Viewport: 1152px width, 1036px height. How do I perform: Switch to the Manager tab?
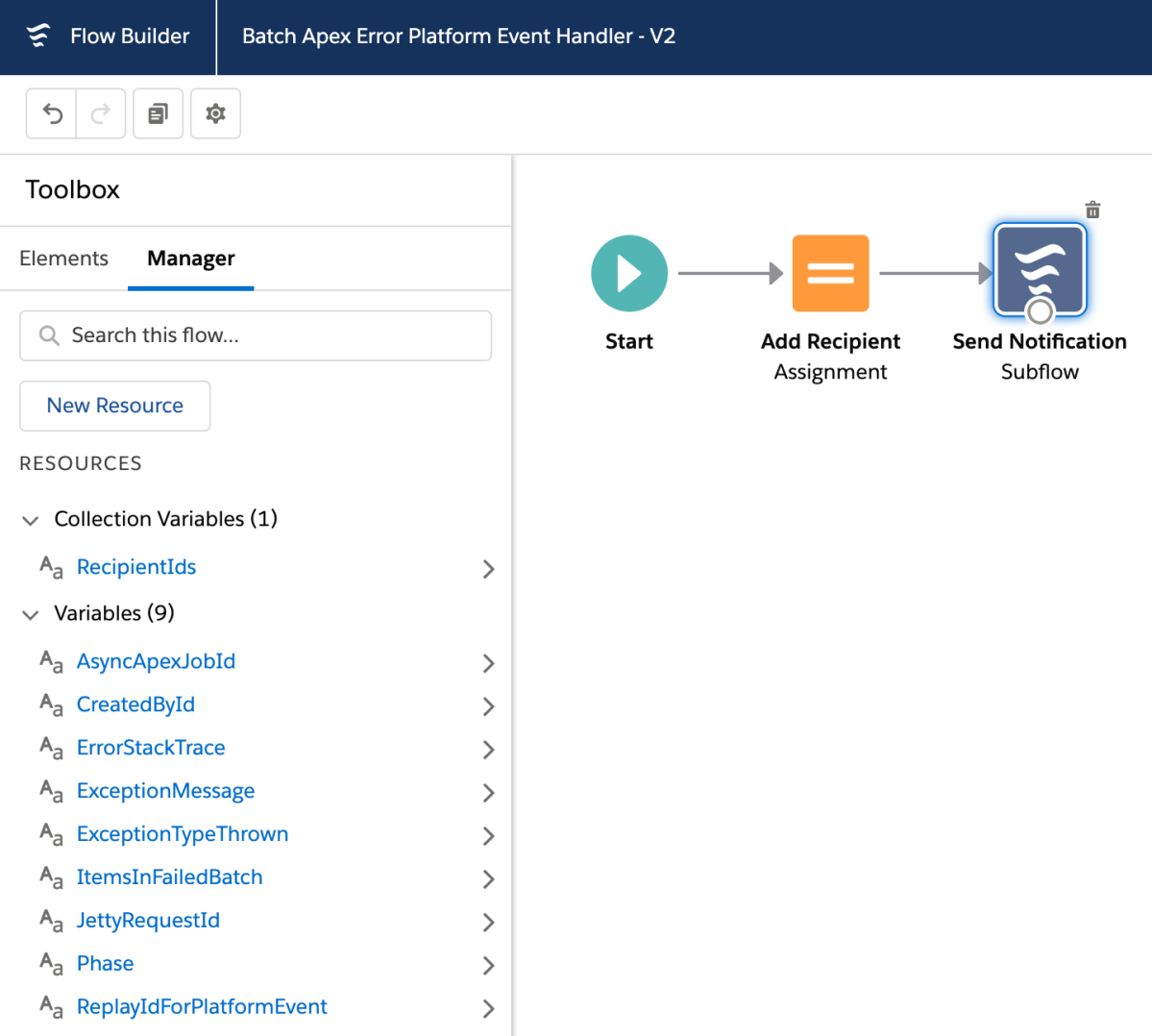point(190,259)
